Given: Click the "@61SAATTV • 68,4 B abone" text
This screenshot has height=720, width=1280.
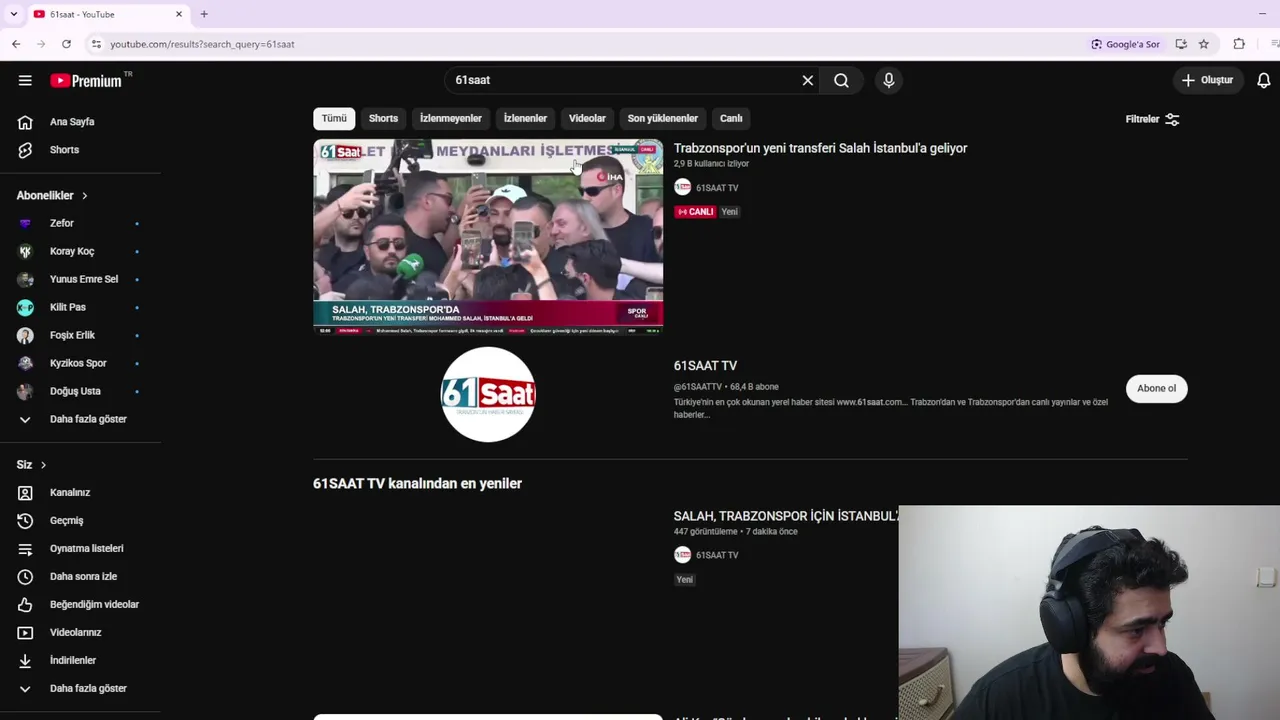Looking at the screenshot, I should click(x=726, y=387).
